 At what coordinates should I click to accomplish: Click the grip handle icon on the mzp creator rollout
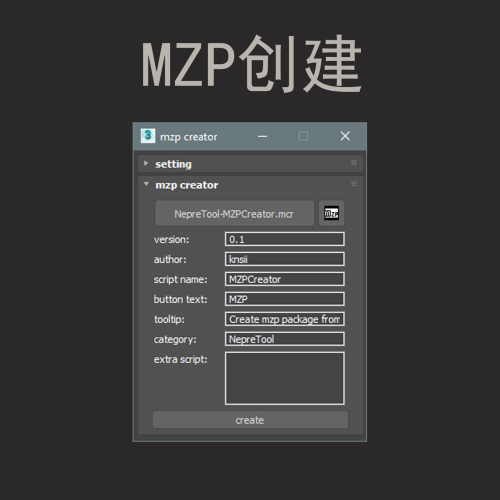pyautogui.click(x=354, y=184)
